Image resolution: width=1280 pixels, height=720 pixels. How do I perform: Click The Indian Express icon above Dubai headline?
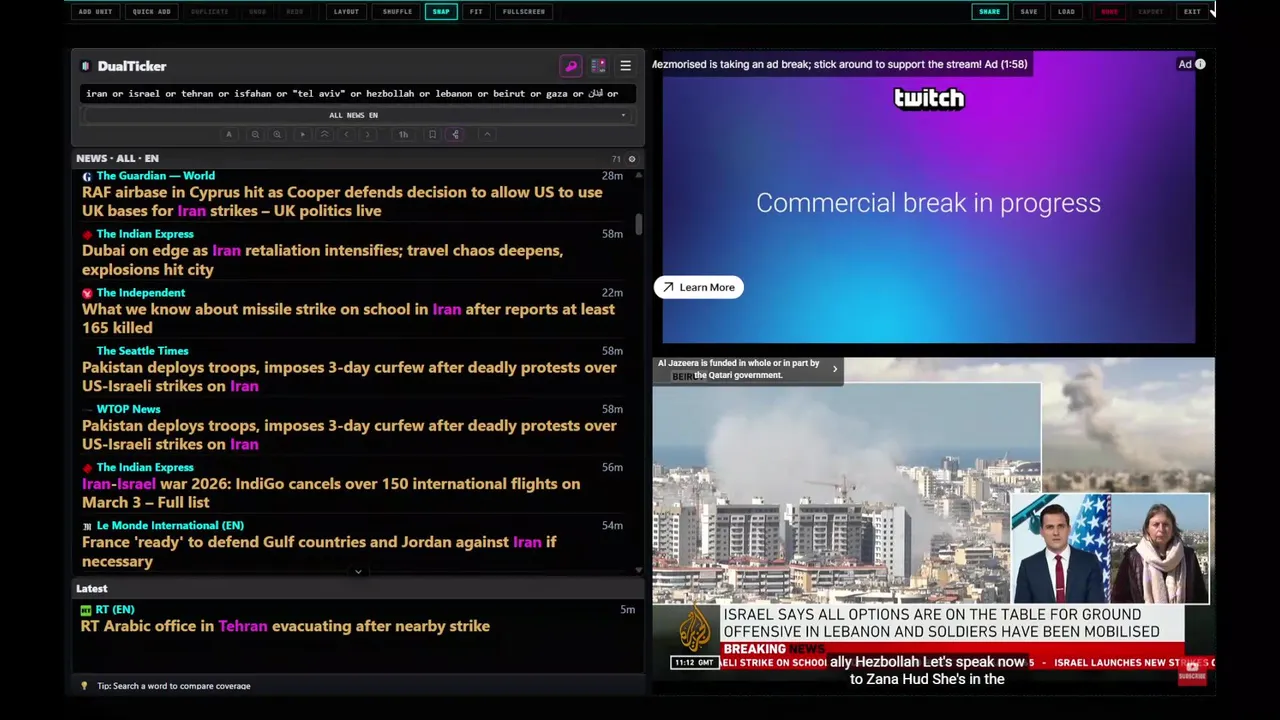click(x=87, y=234)
